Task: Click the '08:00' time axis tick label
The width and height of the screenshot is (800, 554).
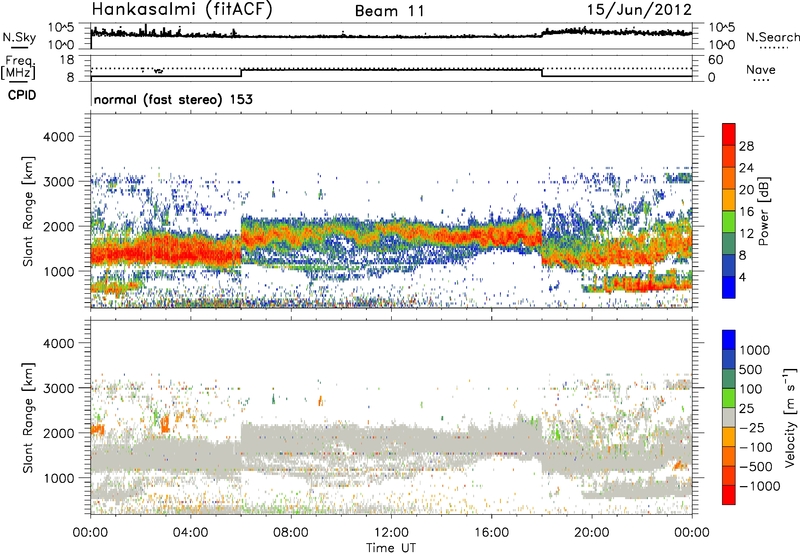Action: click(x=291, y=533)
